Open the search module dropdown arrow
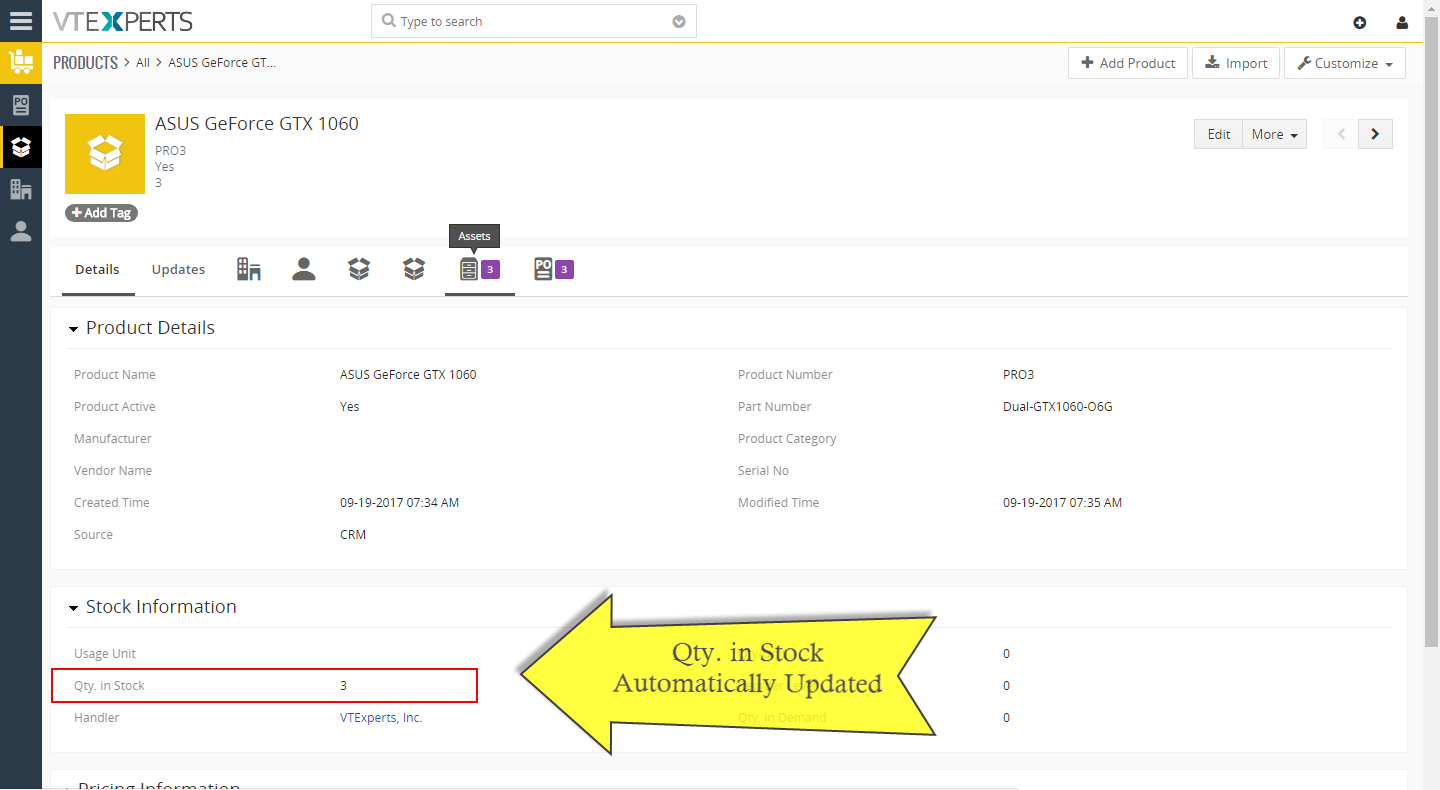The width and height of the screenshot is (1440, 790). click(x=679, y=22)
